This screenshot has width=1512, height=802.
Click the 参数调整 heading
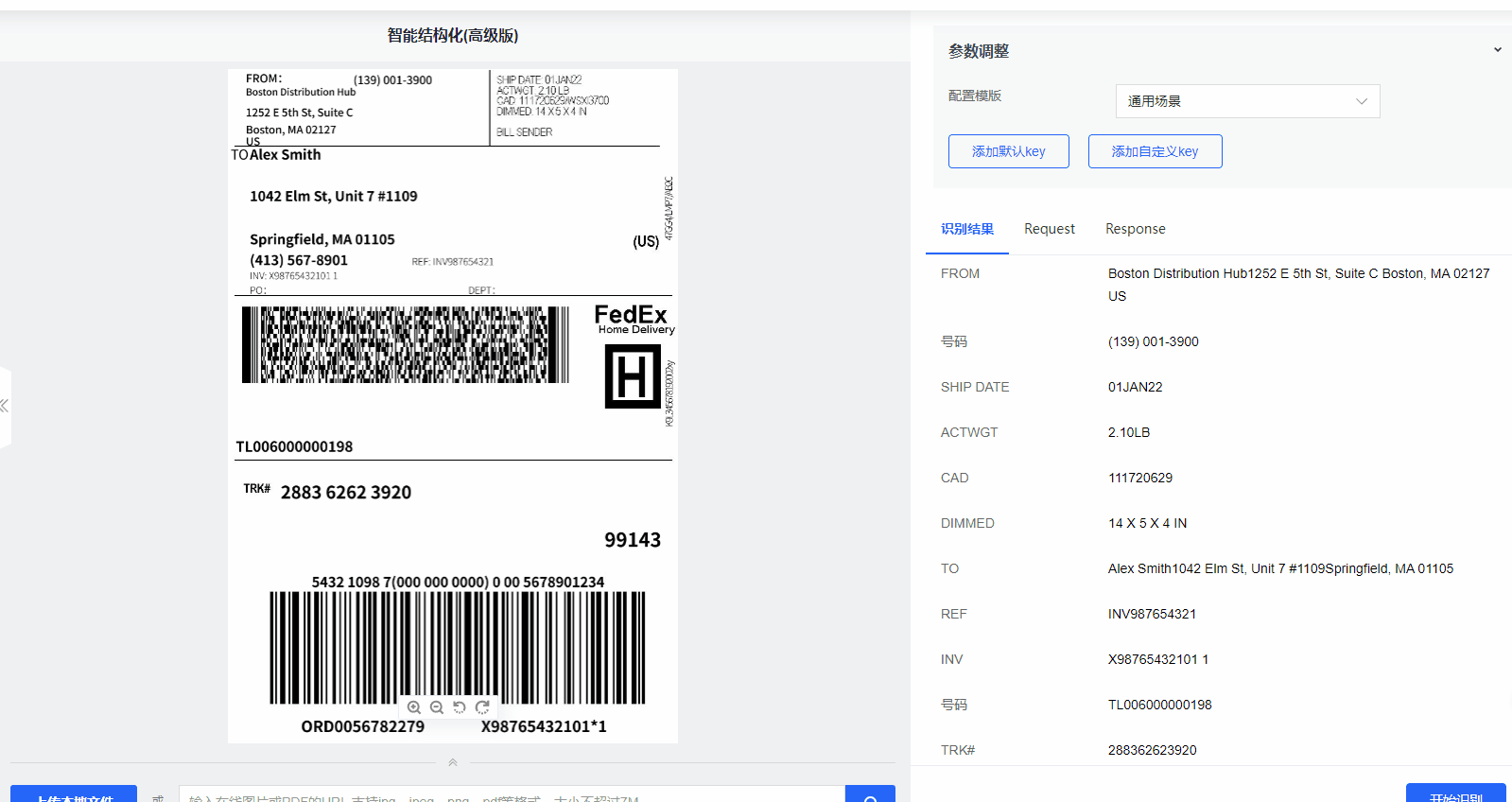pyautogui.click(x=979, y=51)
